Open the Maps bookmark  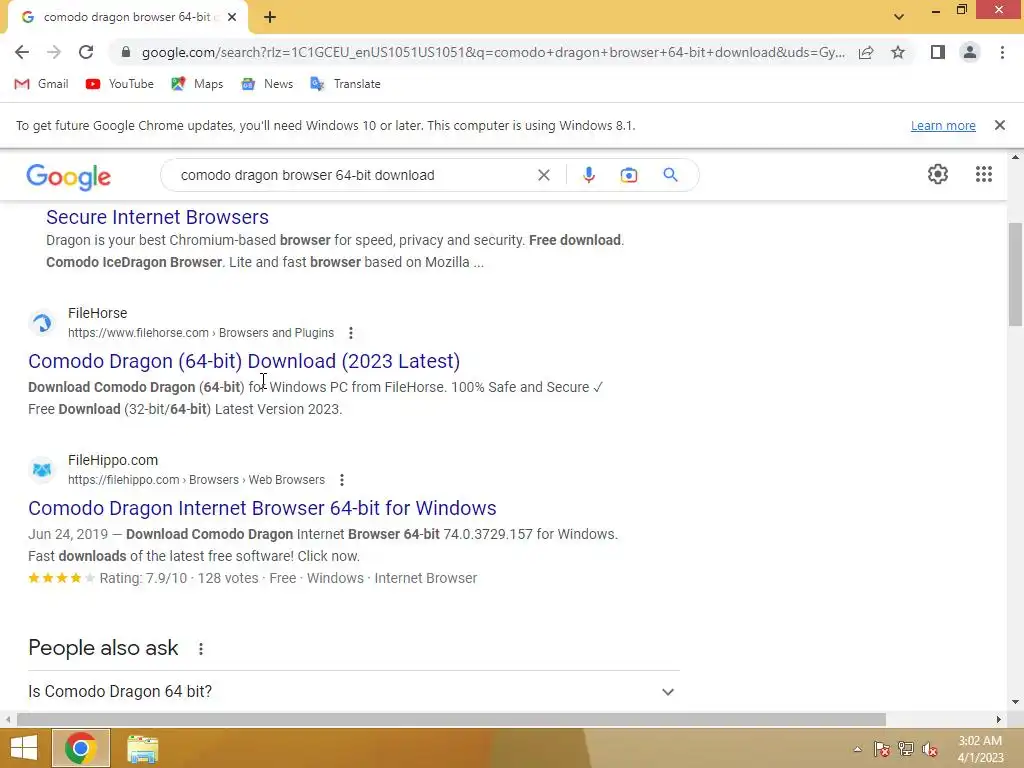pyautogui.click(x=197, y=84)
